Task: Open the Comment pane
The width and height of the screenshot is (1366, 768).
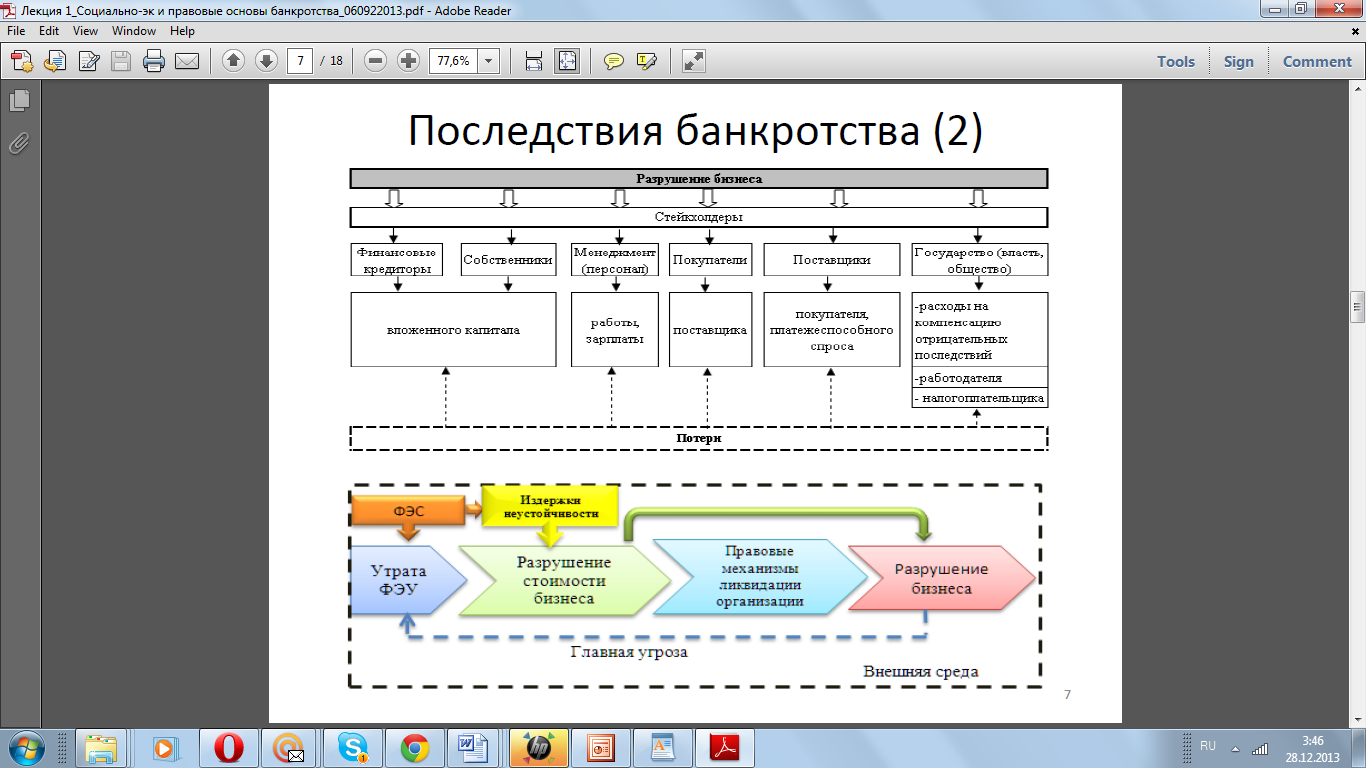Action: (x=1317, y=61)
